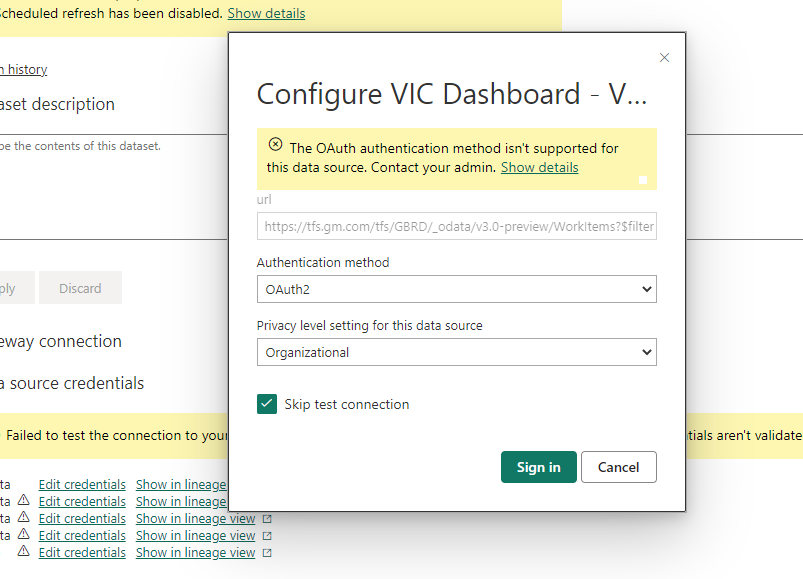The height and width of the screenshot is (579, 803).
Task: Open the Authentication method dropdown
Action: click(x=456, y=289)
